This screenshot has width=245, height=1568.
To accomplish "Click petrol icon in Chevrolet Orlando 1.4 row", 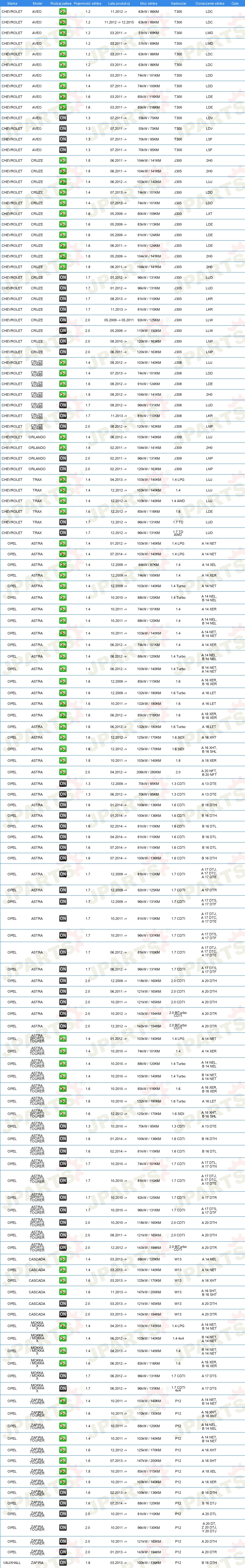I will coord(63,437).
